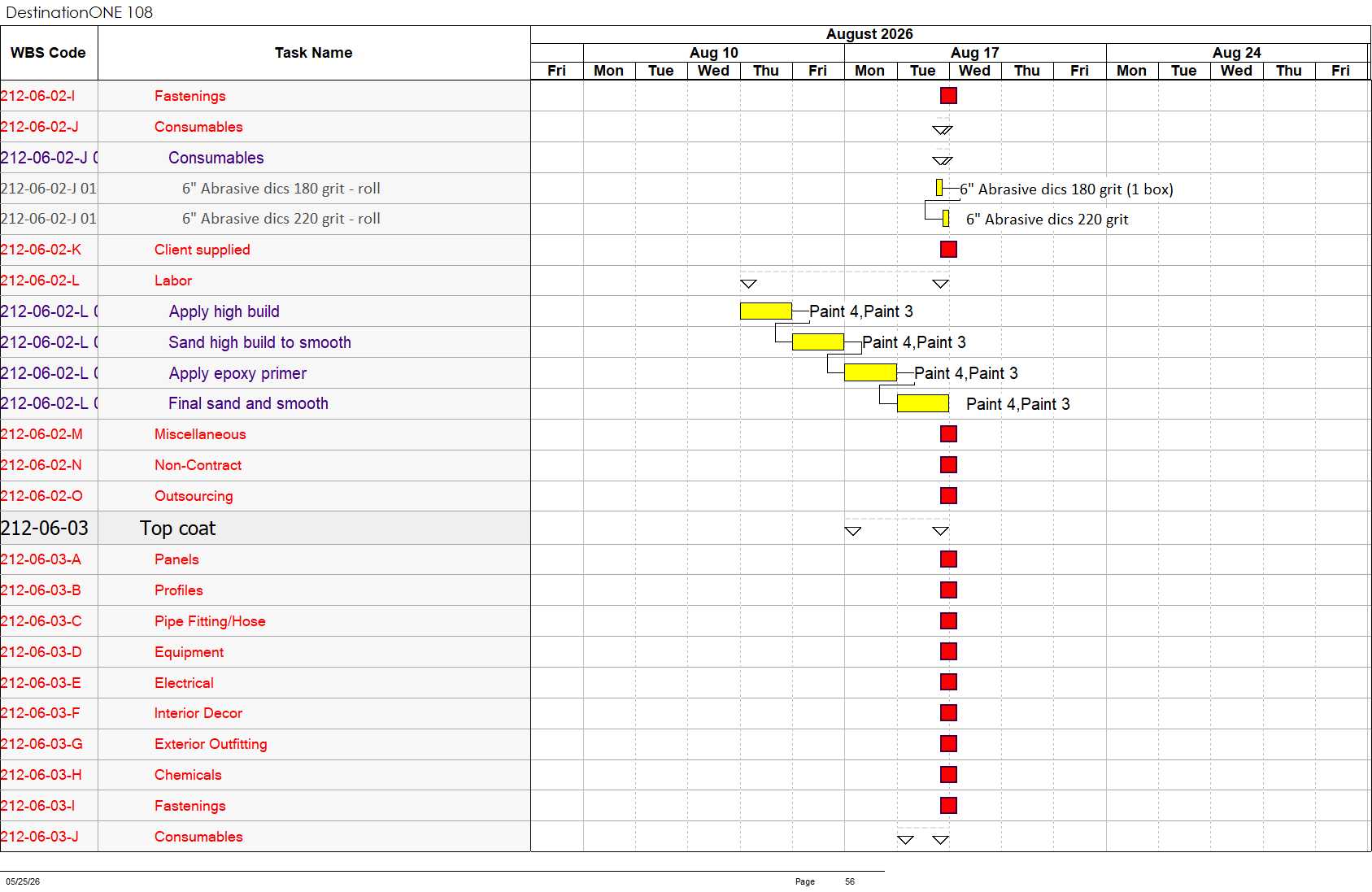This screenshot has height=892, width=1372.
Task: Select the Apply epoxy primer task name
Action: point(237,373)
